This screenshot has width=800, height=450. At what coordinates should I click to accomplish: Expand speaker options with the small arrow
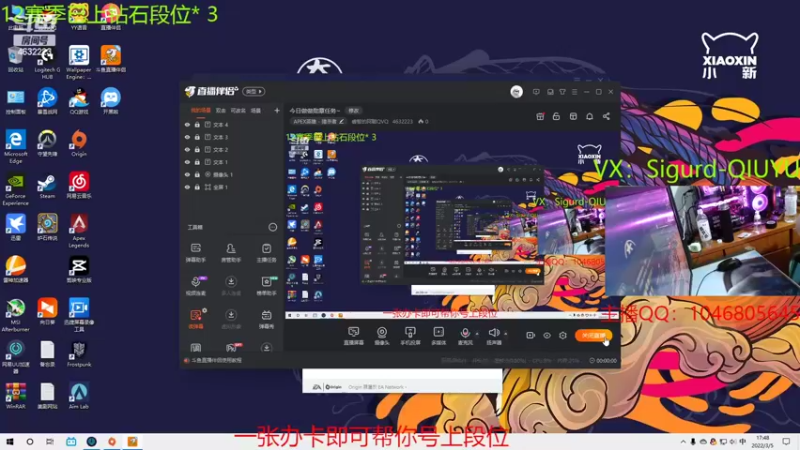(506, 334)
